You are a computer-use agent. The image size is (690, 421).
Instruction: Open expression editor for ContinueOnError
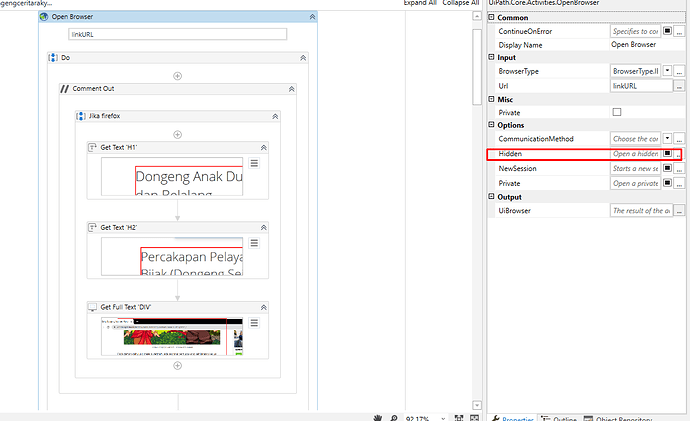click(679, 32)
